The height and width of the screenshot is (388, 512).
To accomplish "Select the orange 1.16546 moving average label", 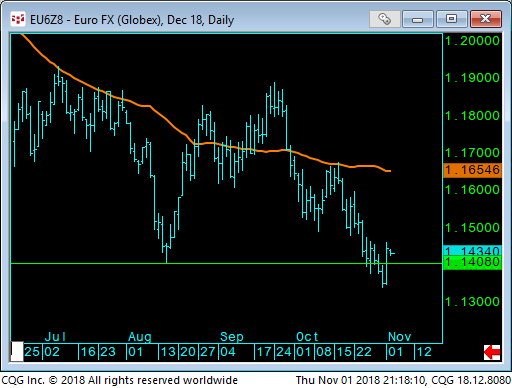I will click(x=472, y=170).
